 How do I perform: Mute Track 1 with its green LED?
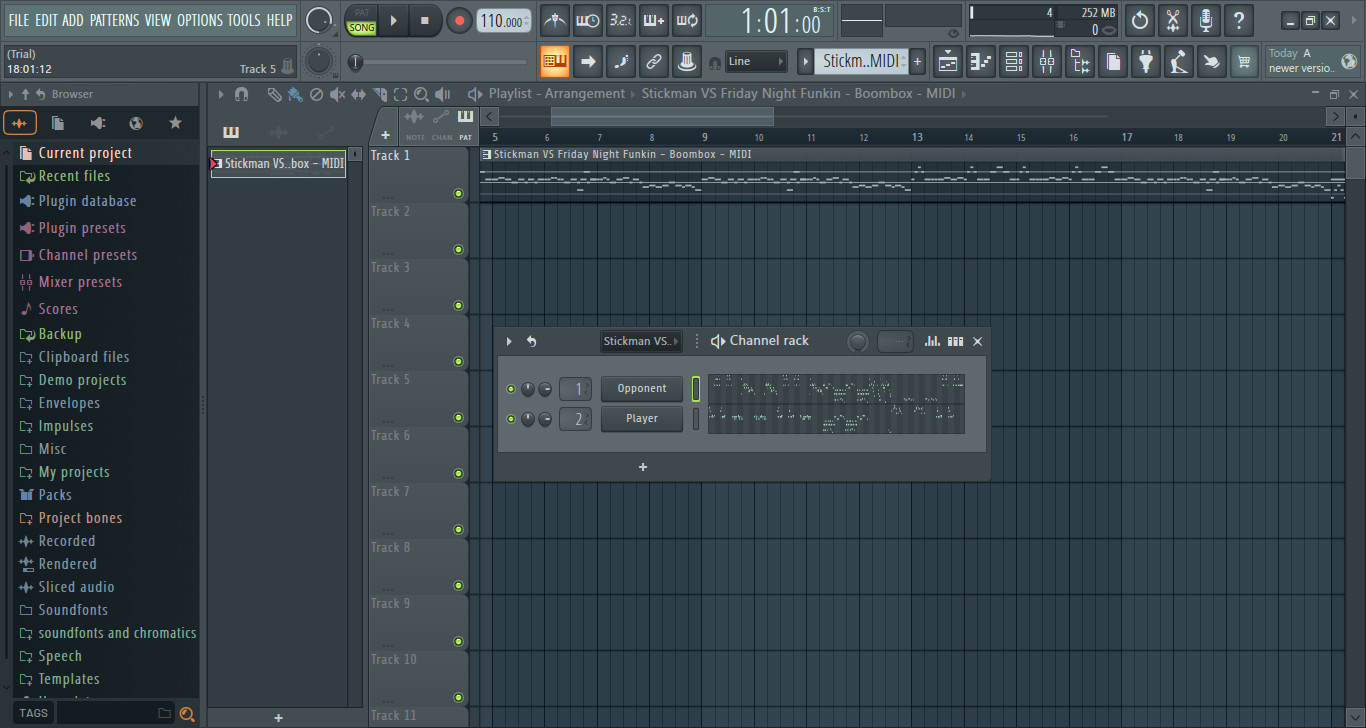click(x=458, y=193)
